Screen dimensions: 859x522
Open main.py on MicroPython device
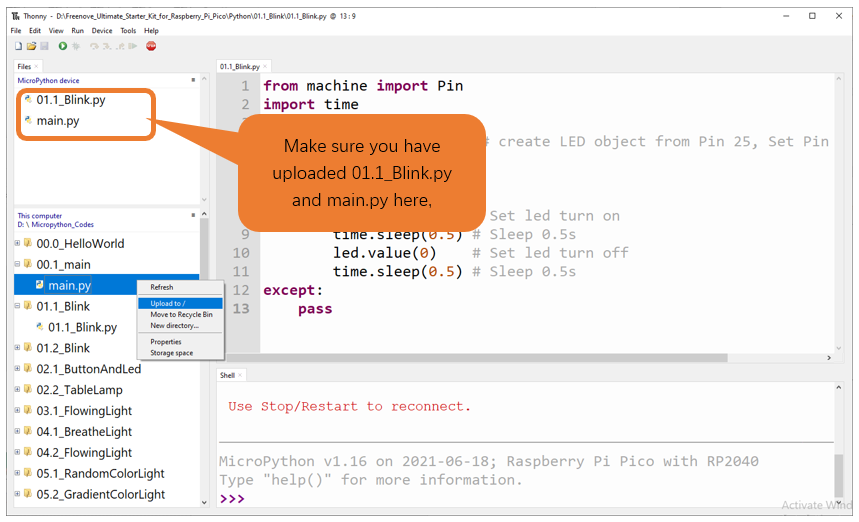coord(58,121)
